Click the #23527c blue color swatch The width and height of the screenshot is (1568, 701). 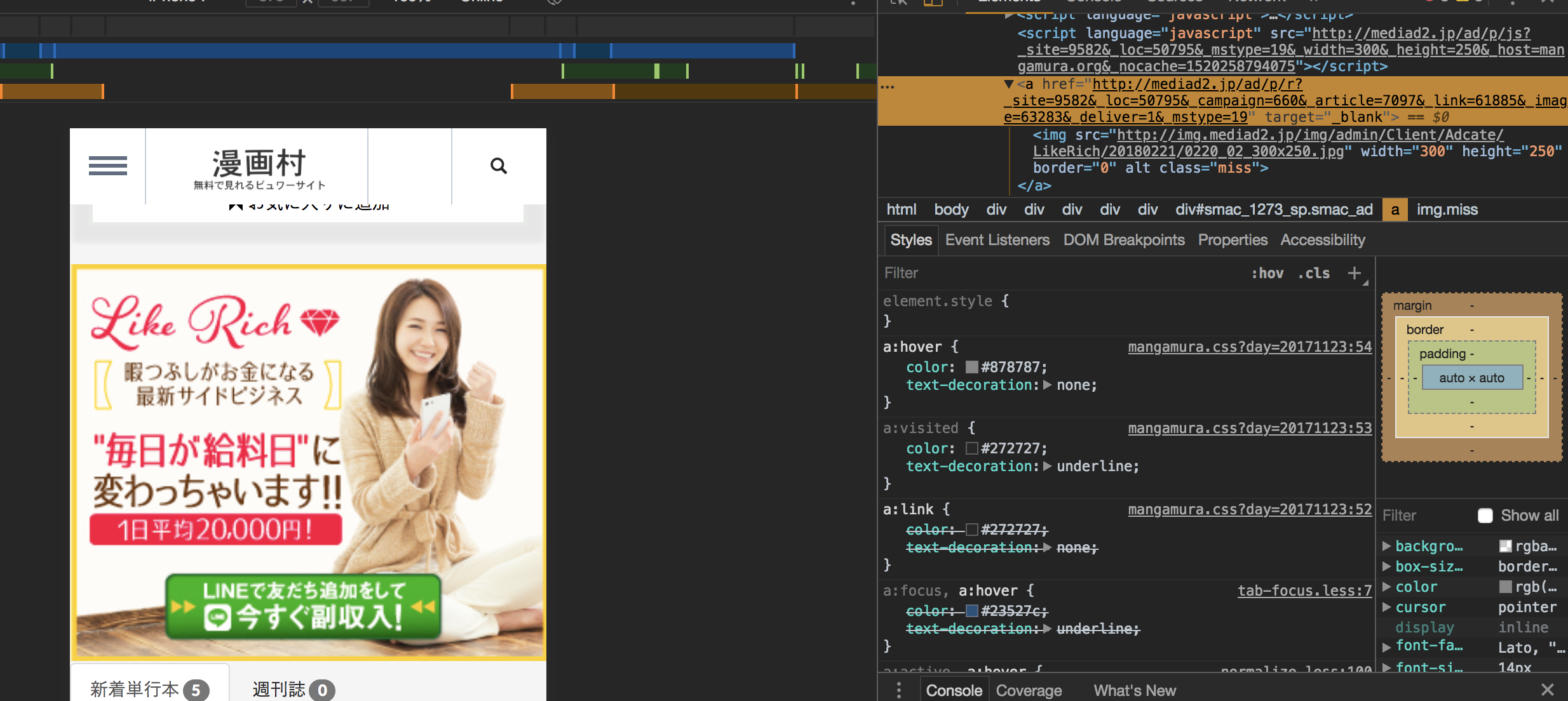(971, 611)
